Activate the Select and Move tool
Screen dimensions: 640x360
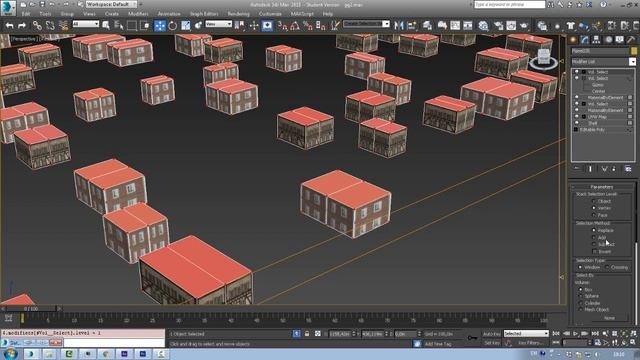tap(160, 26)
